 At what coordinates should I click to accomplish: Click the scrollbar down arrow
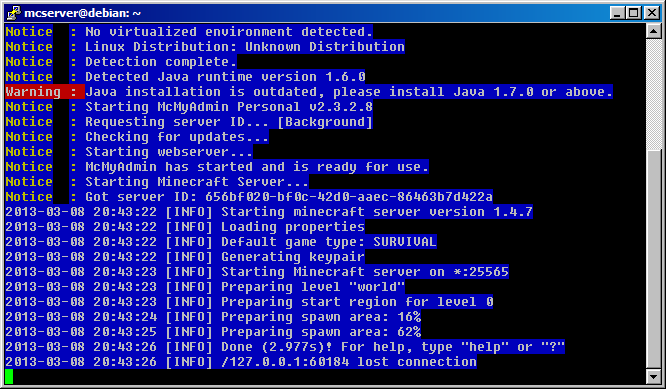(x=653, y=376)
